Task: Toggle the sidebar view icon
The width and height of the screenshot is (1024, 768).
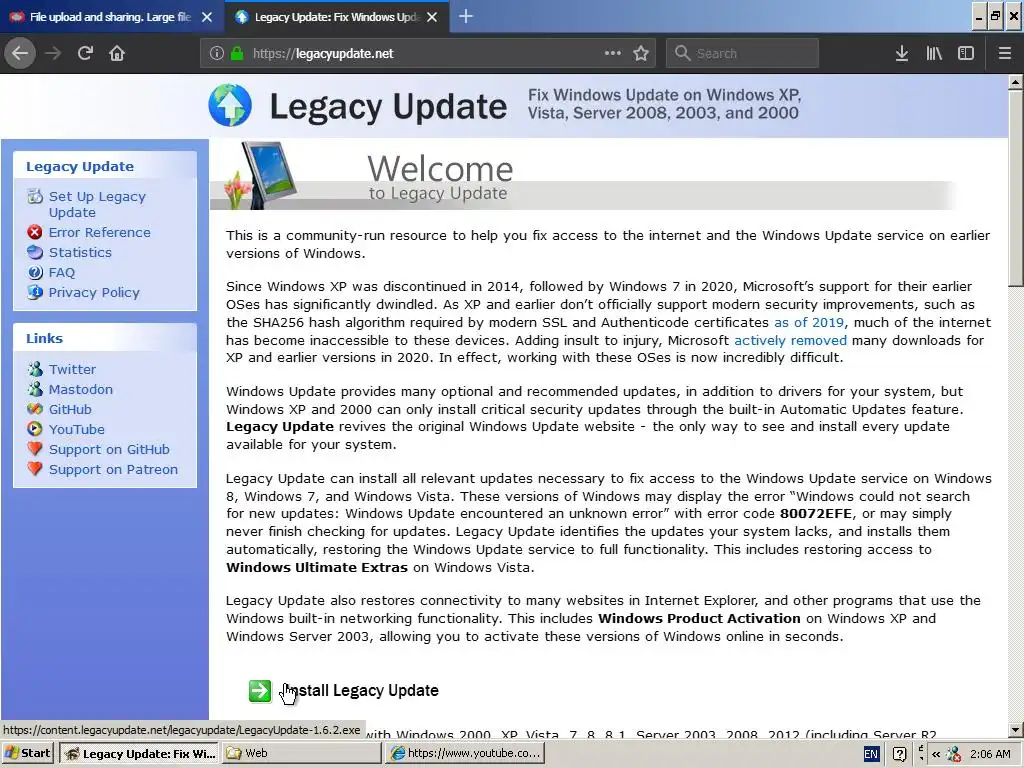Action: tap(966, 53)
